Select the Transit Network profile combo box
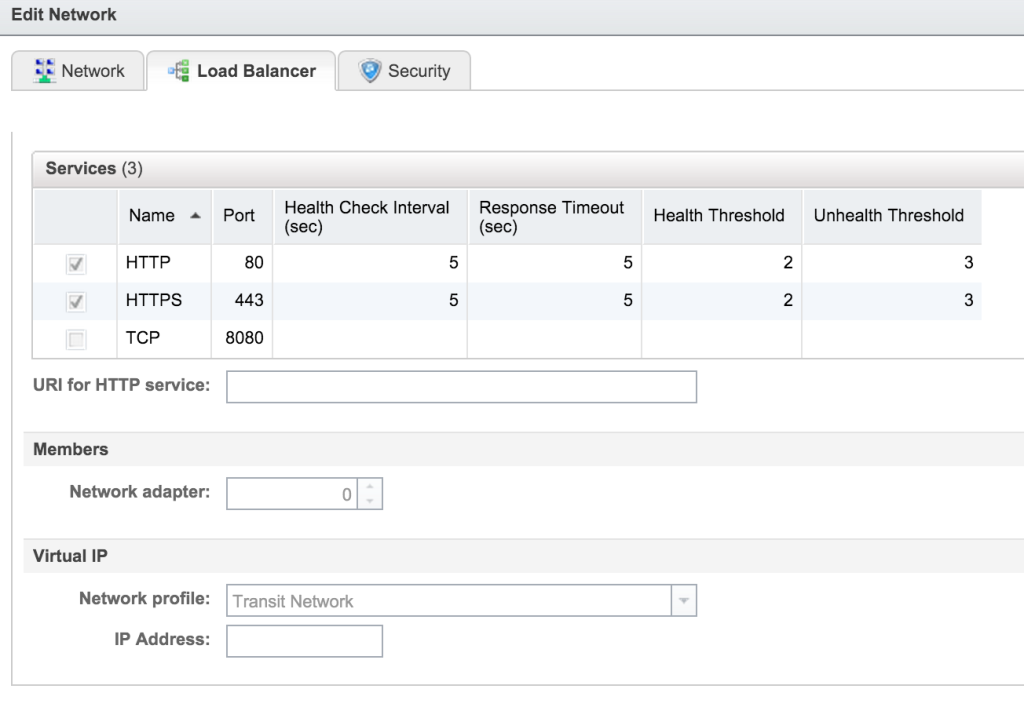The image size is (1024, 711). pyautogui.click(x=449, y=601)
